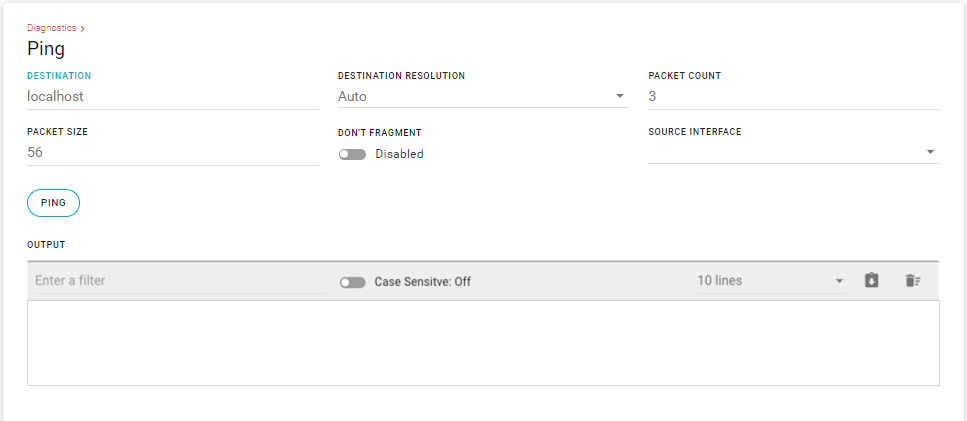Click the Source Interface dropdown arrow
967x421 pixels.
click(x=931, y=152)
